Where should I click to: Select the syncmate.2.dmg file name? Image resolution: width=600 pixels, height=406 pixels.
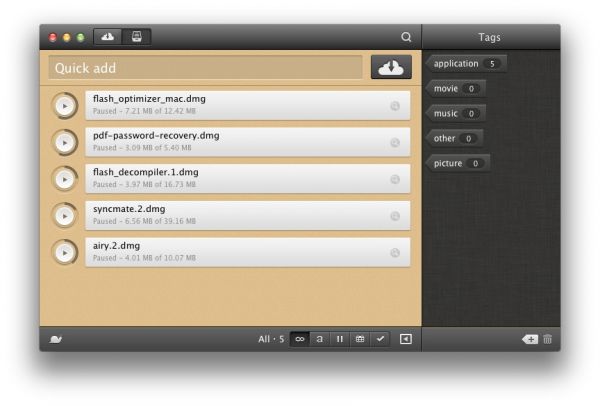pos(129,209)
